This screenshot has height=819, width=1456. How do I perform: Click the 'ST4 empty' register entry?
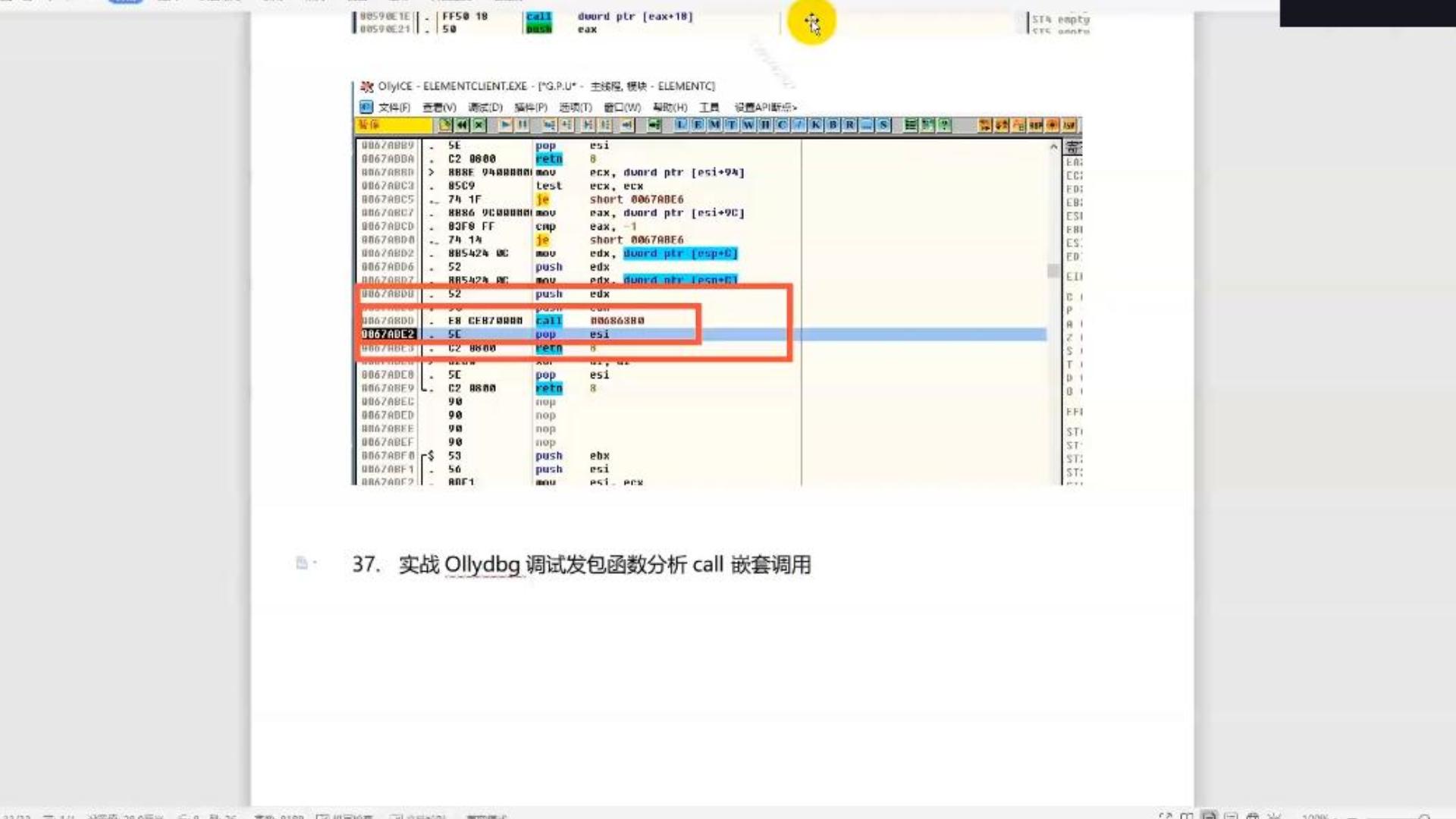tap(1060, 19)
